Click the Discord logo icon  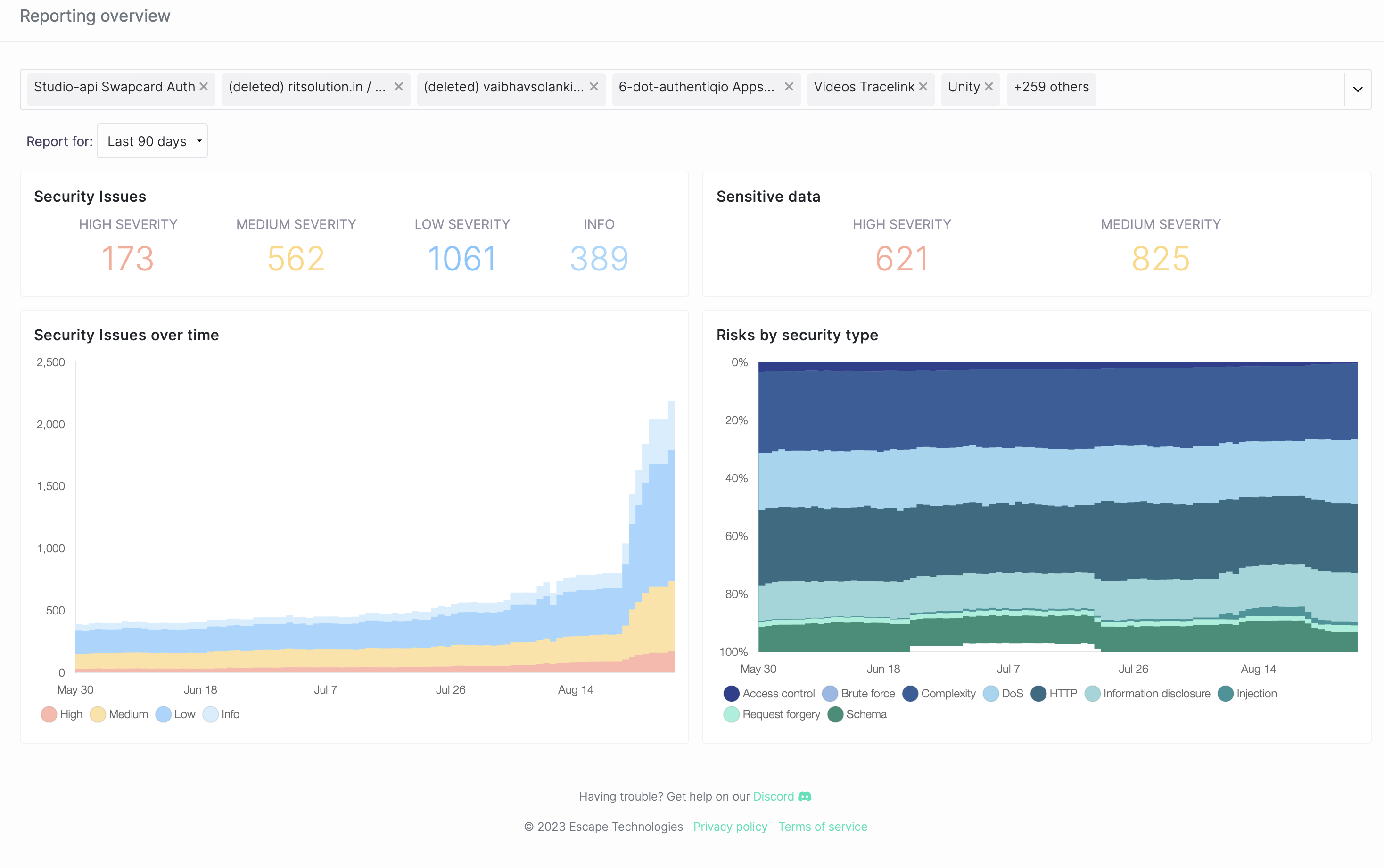[805, 796]
